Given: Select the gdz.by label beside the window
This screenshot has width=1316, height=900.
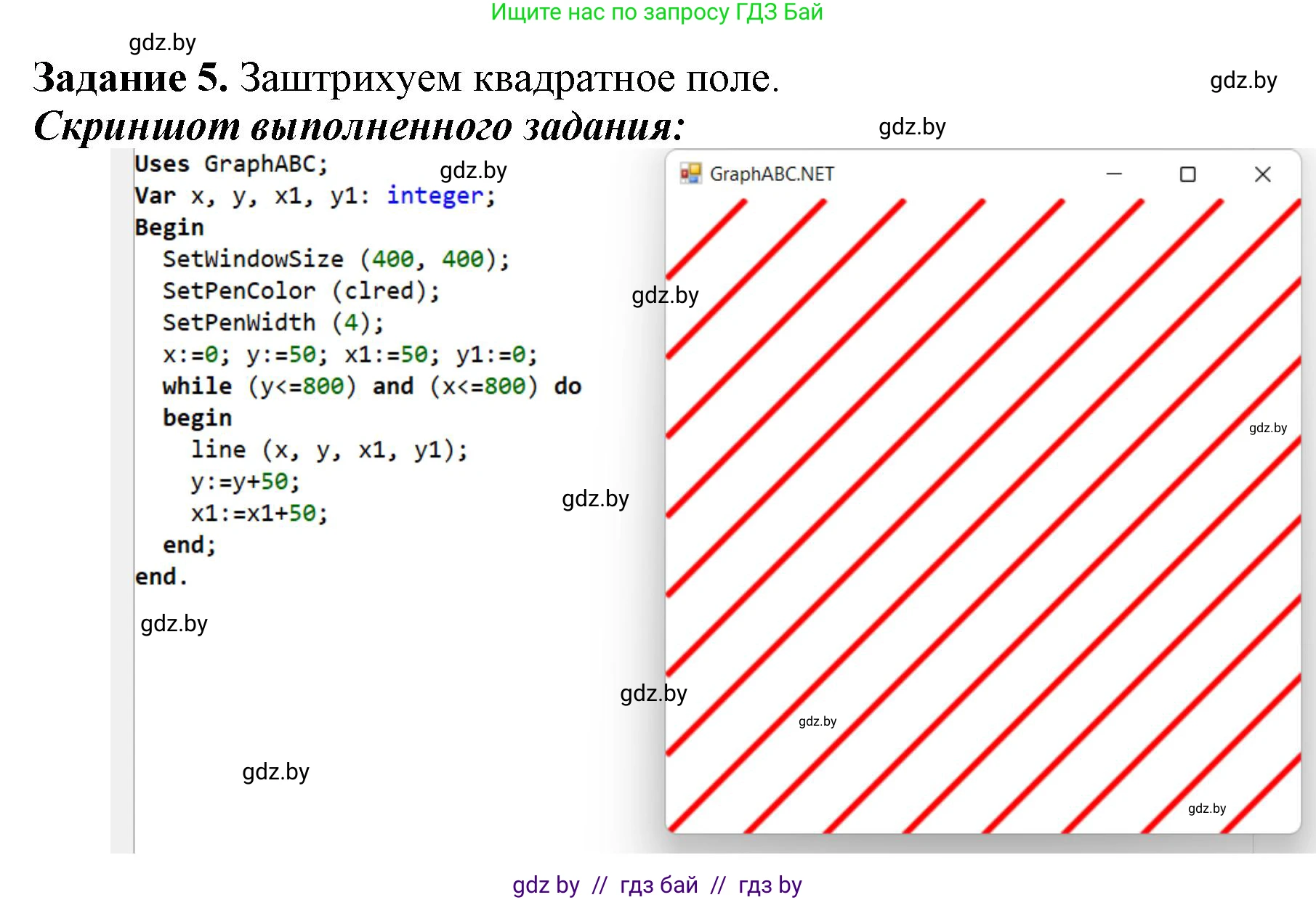Looking at the screenshot, I should click(x=665, y=296).
